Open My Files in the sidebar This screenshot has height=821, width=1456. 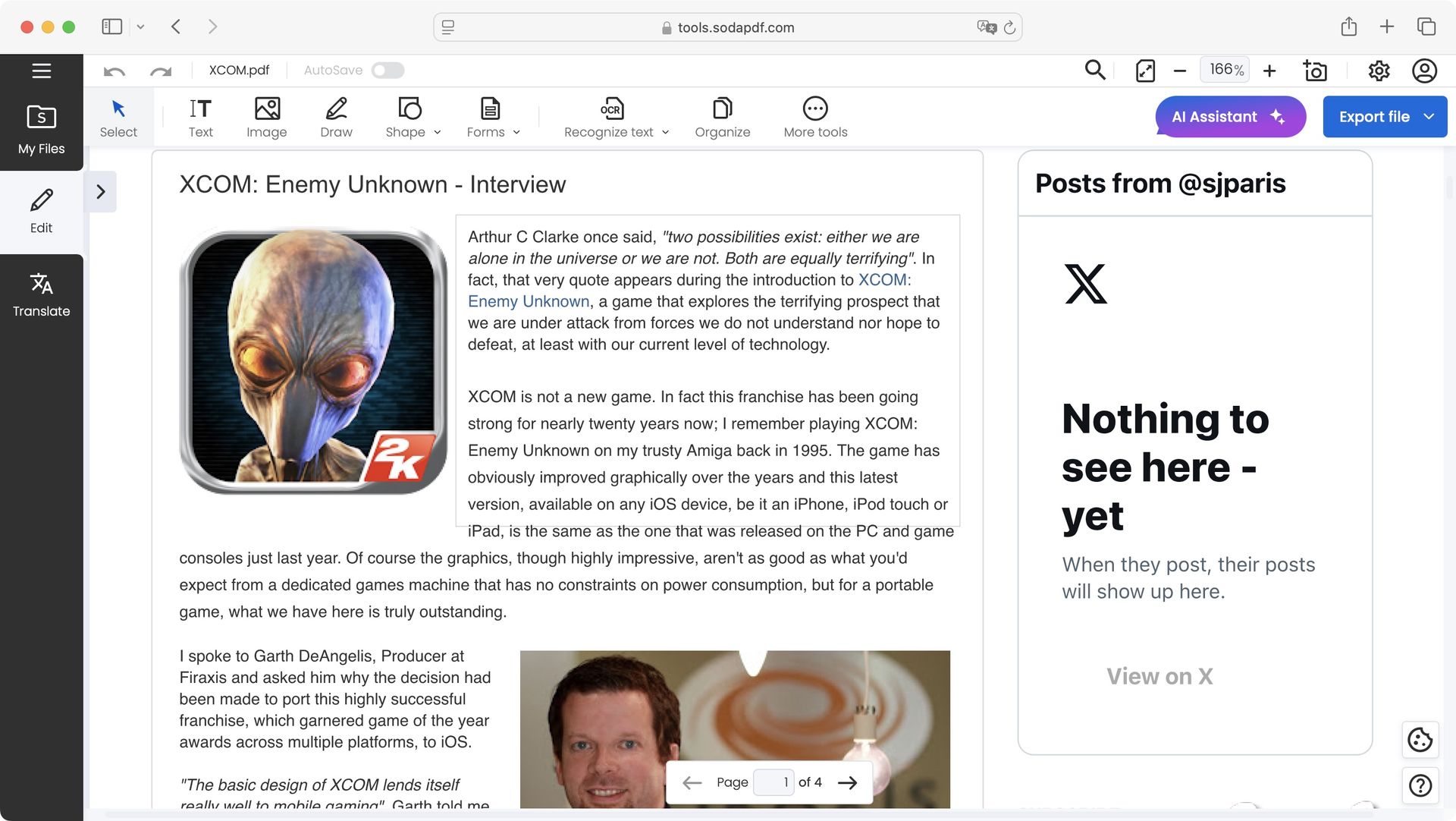click(41, 127)
